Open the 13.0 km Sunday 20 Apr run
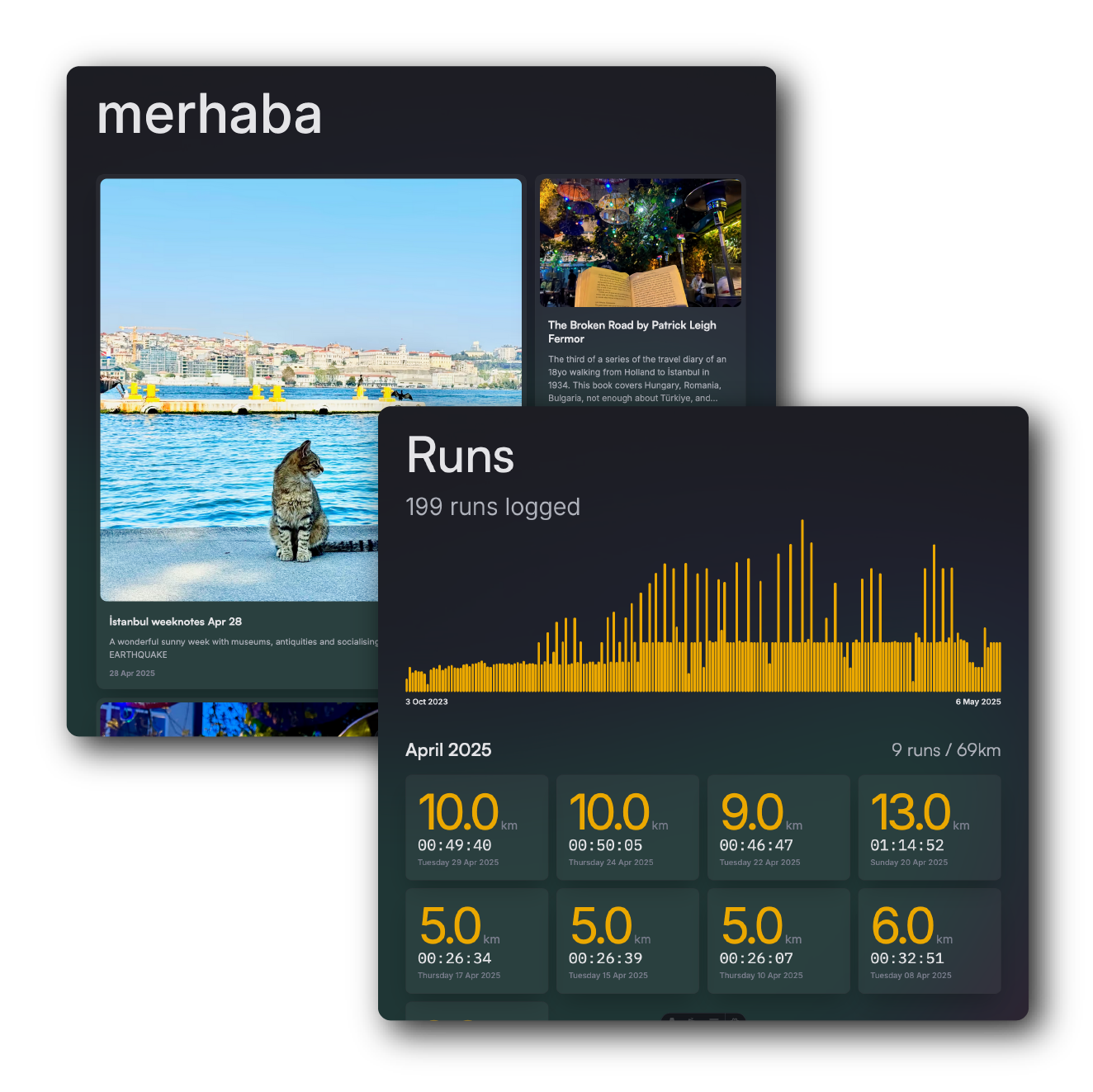The height and width of the screenshot is (1092, 1093). pos(930,827)
